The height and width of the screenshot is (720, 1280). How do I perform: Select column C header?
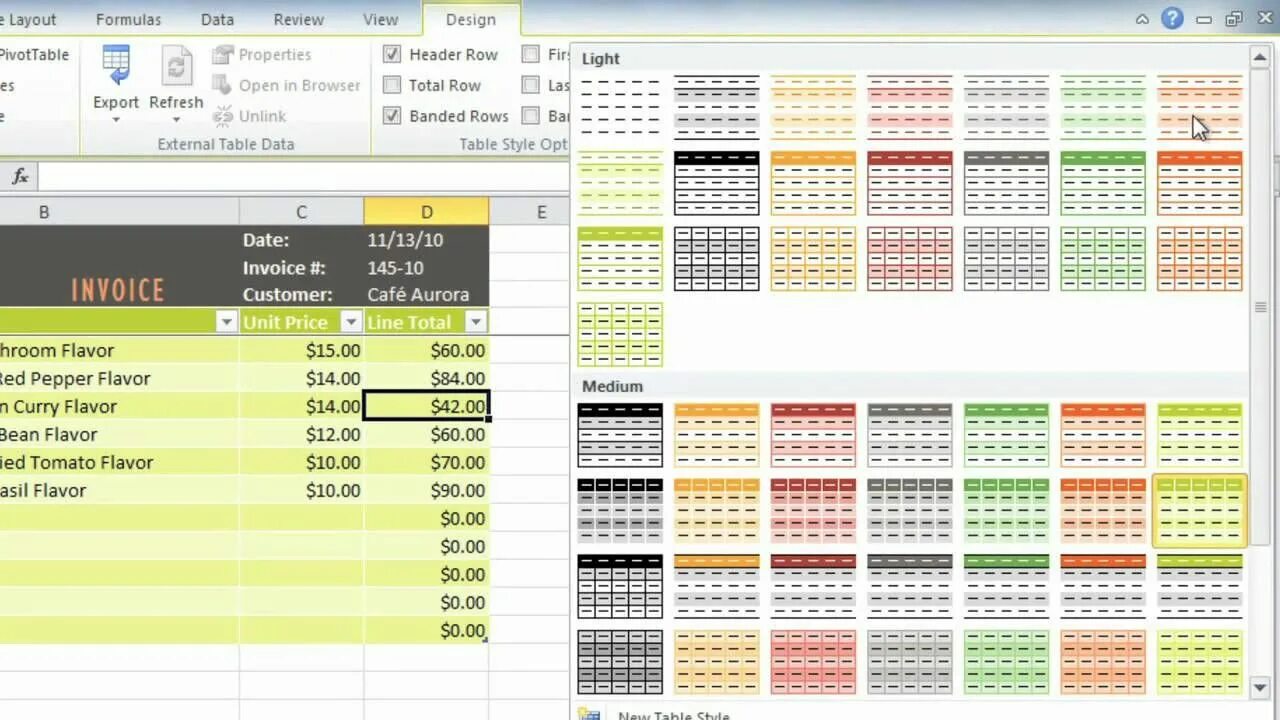[301, 211]
